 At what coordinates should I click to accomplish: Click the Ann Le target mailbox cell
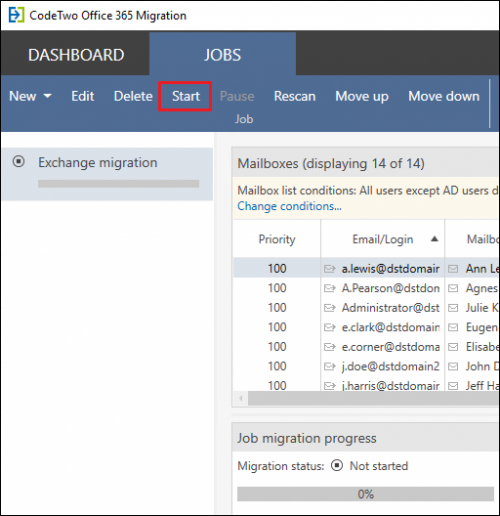[x=472, y=269]
